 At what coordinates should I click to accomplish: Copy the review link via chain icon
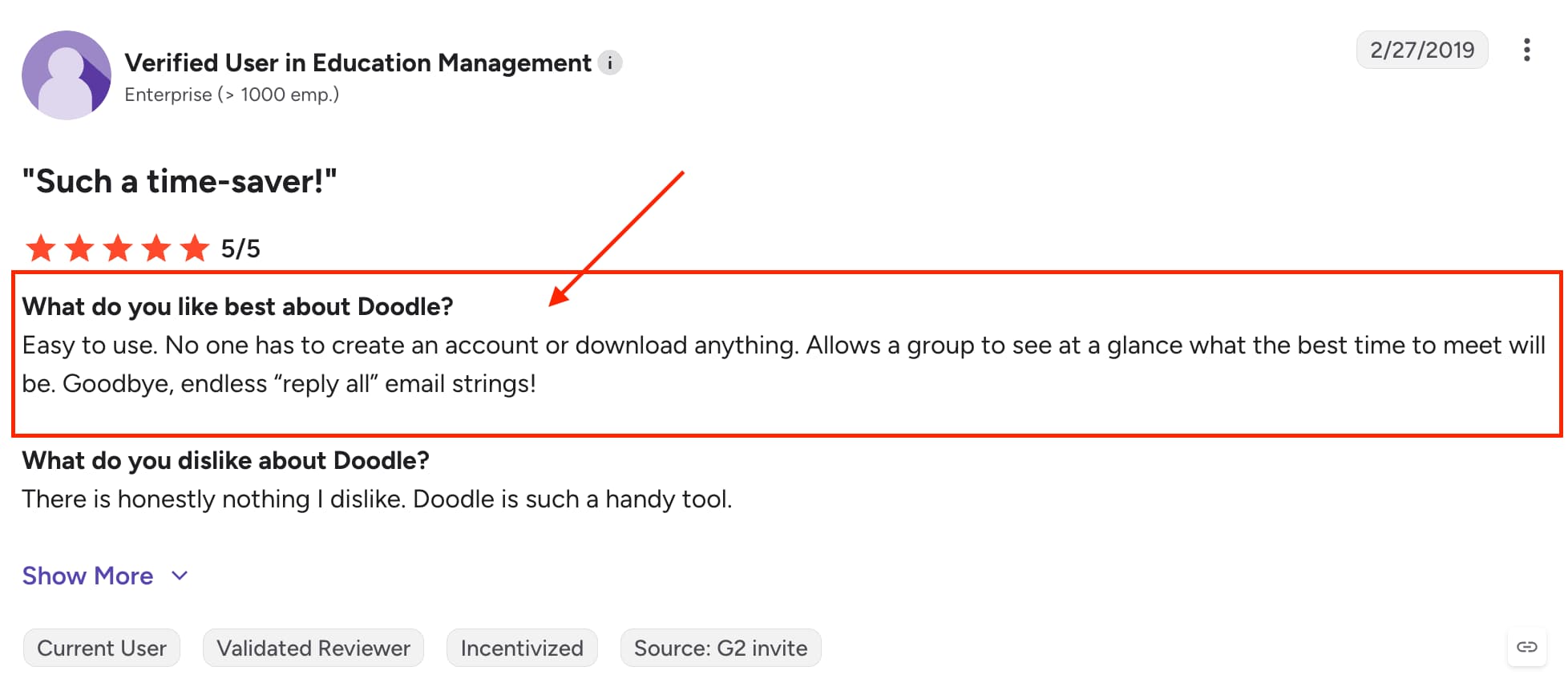tap(1526, 647)
